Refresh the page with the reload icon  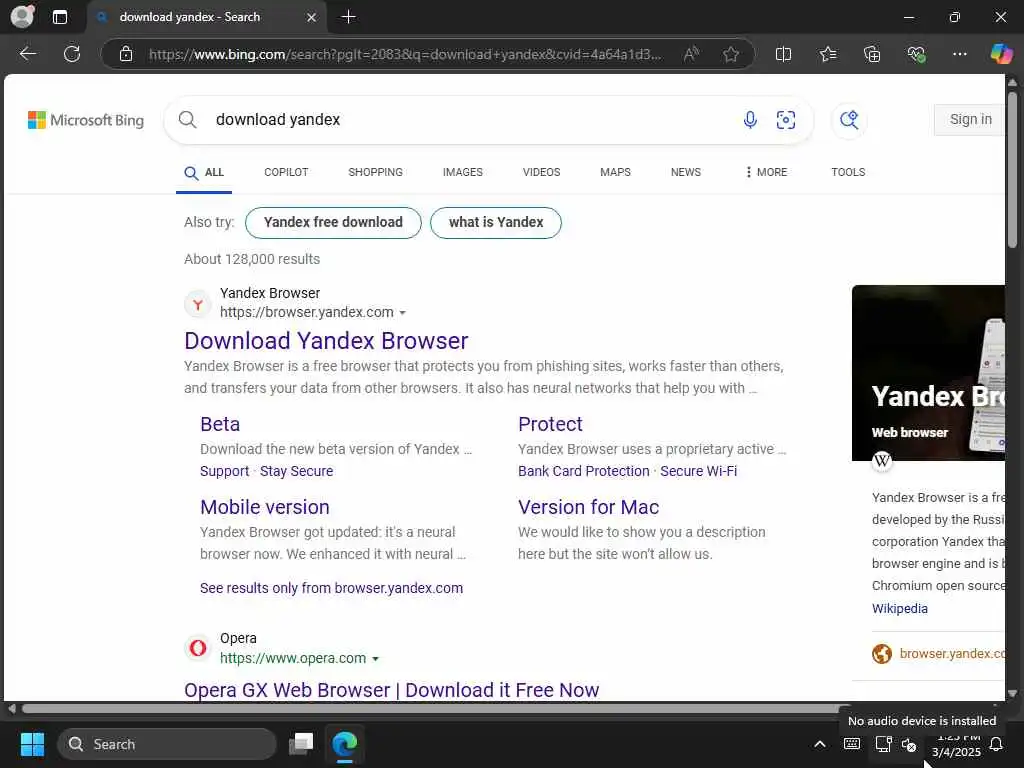coord(72,54)
